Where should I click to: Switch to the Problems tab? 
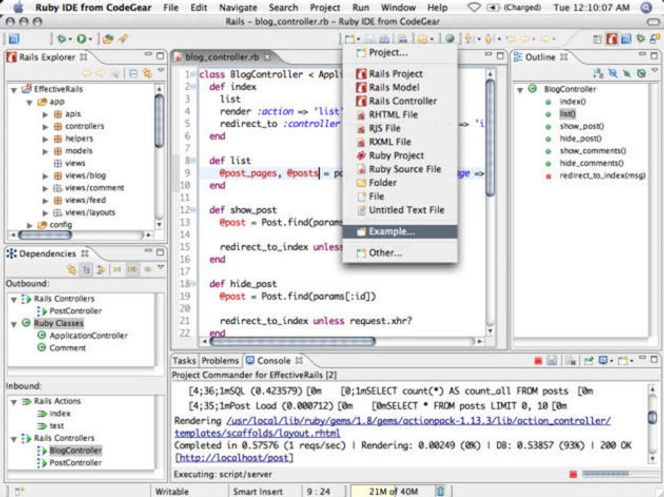point(220,361)
